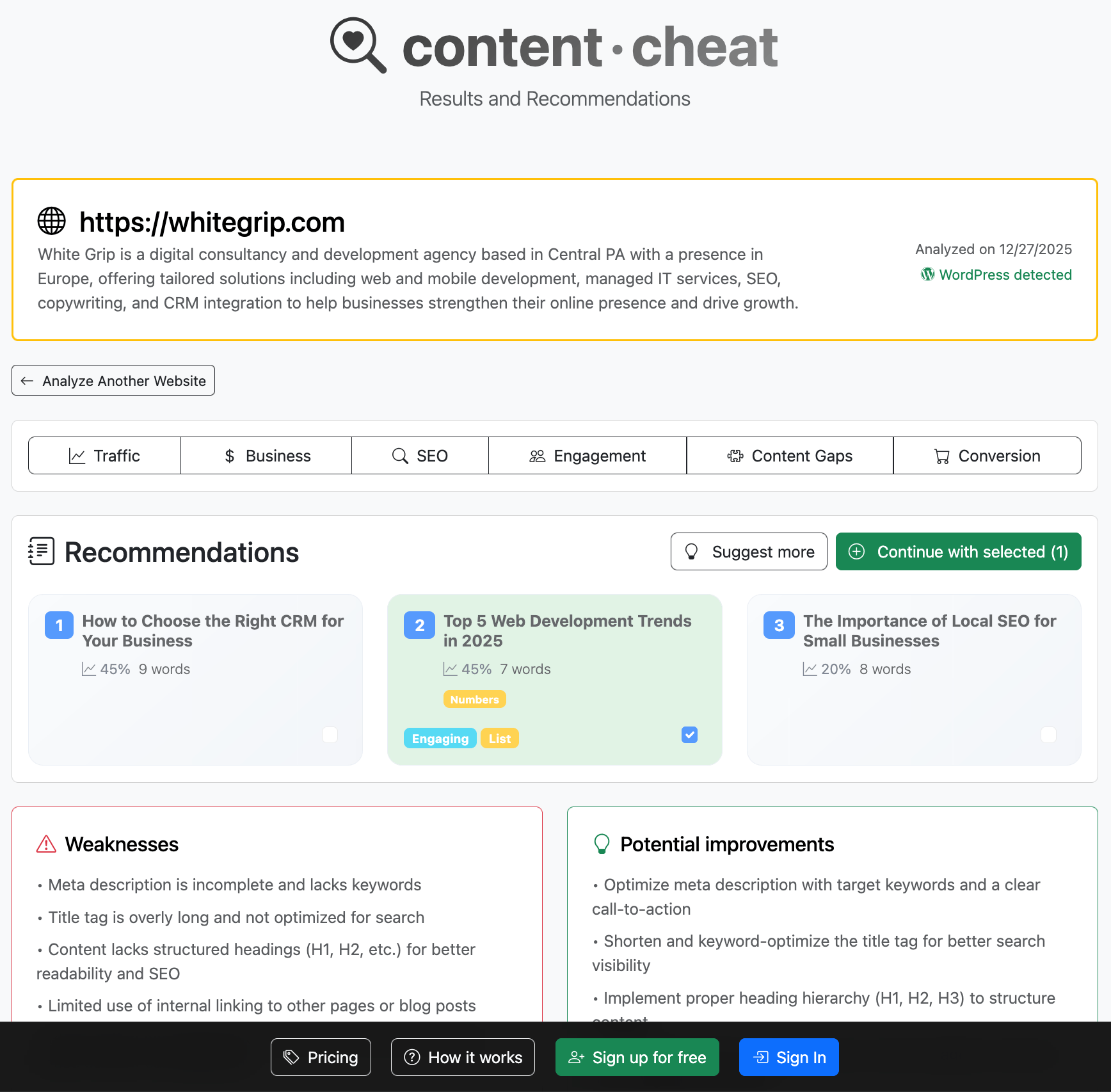This screenshot has height=1092, width=1111.
Task: Deselect the Web Development Trends recommendation
Action: point(689,735)
